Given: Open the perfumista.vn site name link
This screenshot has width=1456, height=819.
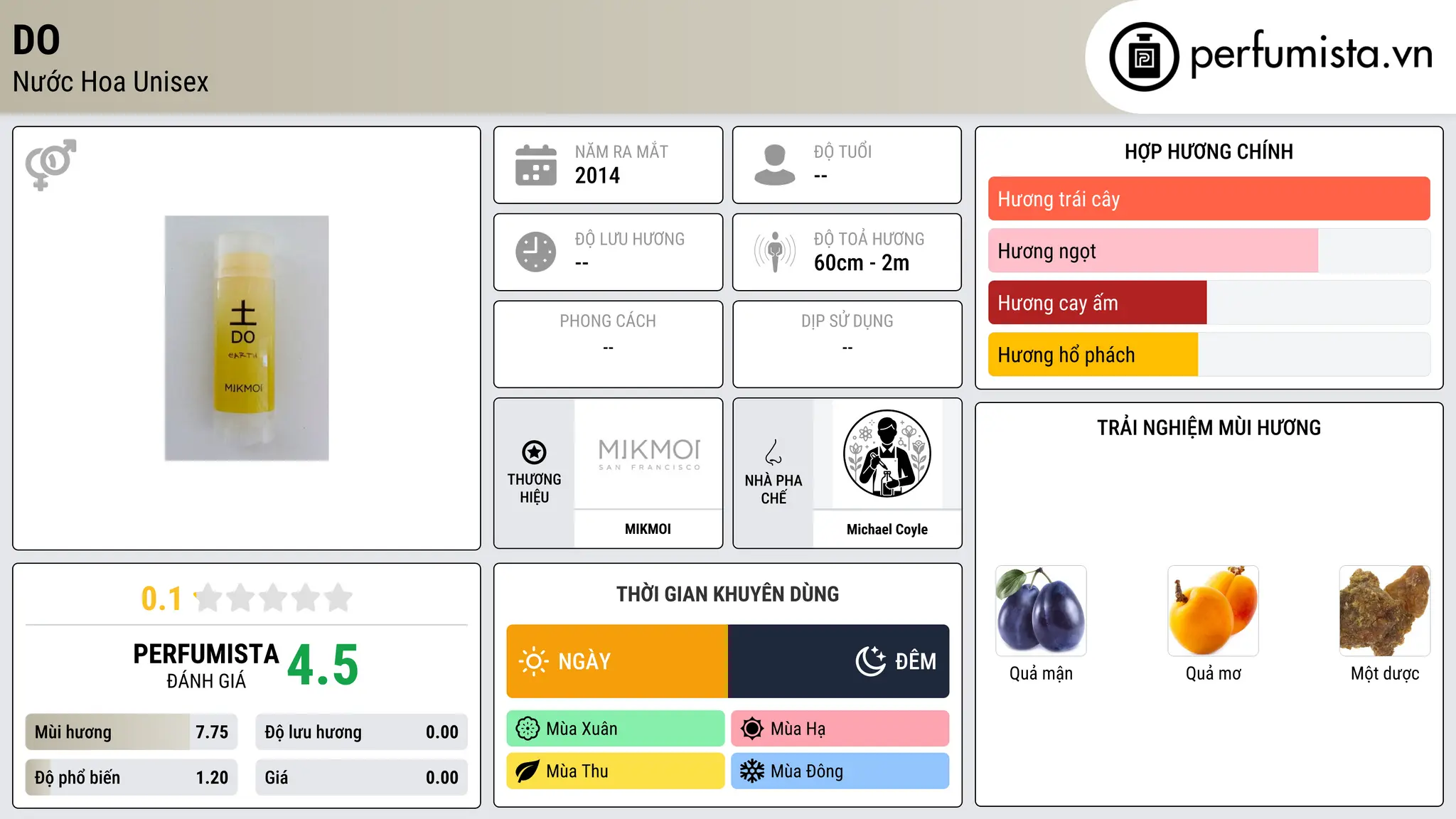Looking at the screenshot, I should [1312, 54].
